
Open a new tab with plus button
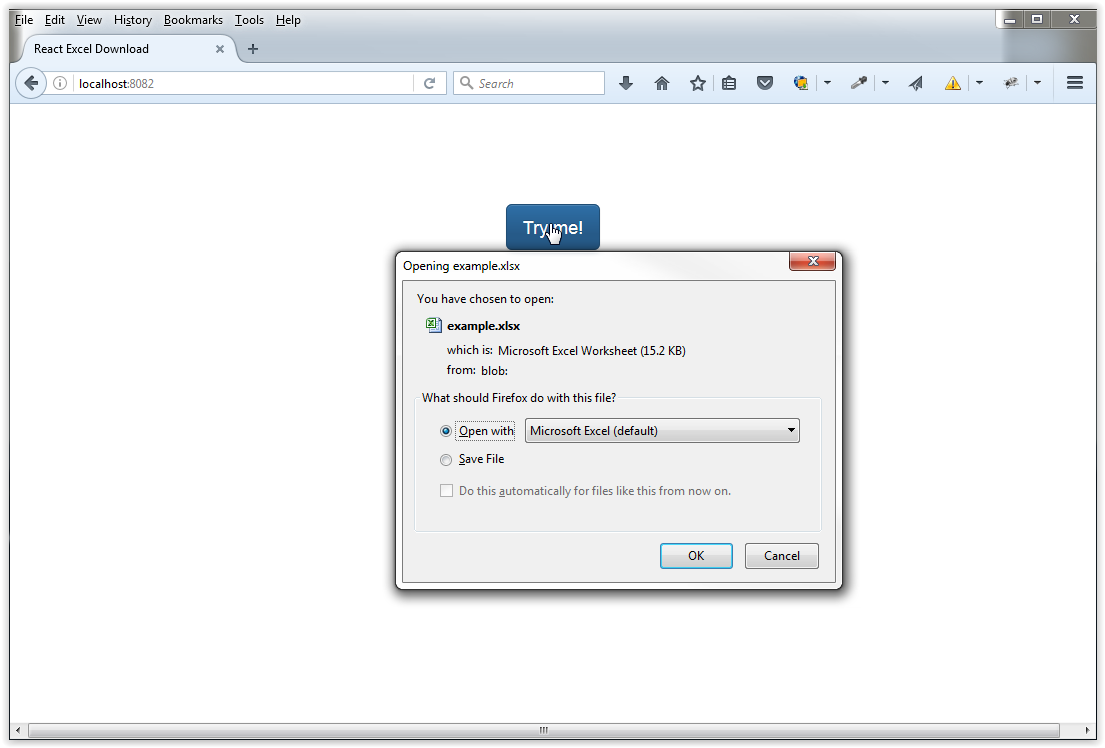click(x=253, y=49)
